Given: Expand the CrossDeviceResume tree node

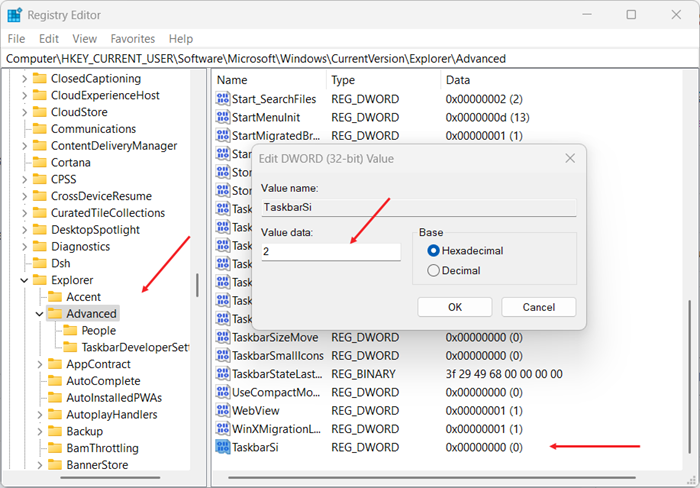Looking at the screenshot, I should coord(25,196).
